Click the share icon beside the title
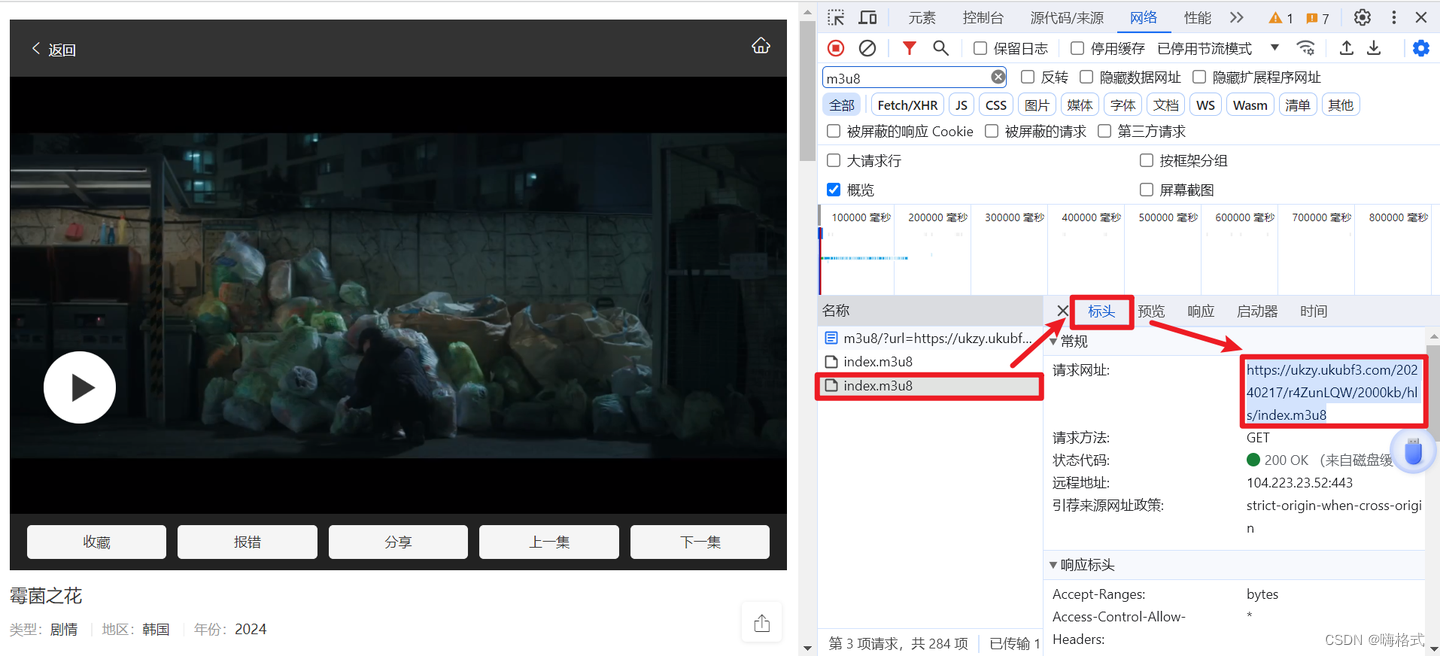 pos(762,623)
